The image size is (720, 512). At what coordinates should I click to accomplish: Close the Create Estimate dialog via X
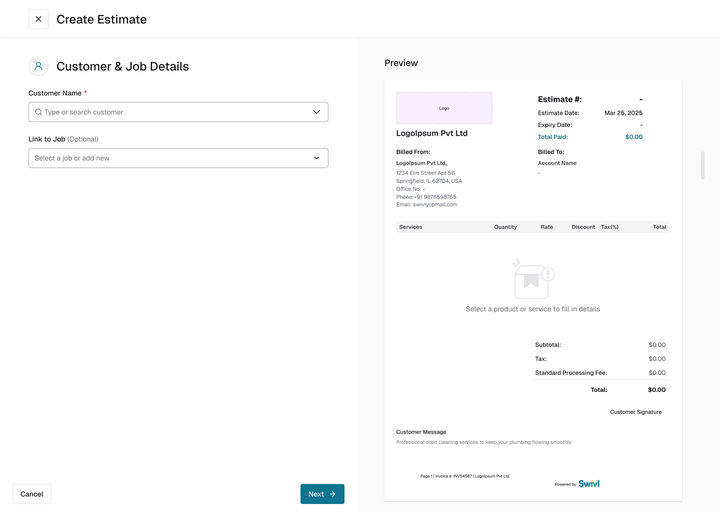tap(39, 19)
